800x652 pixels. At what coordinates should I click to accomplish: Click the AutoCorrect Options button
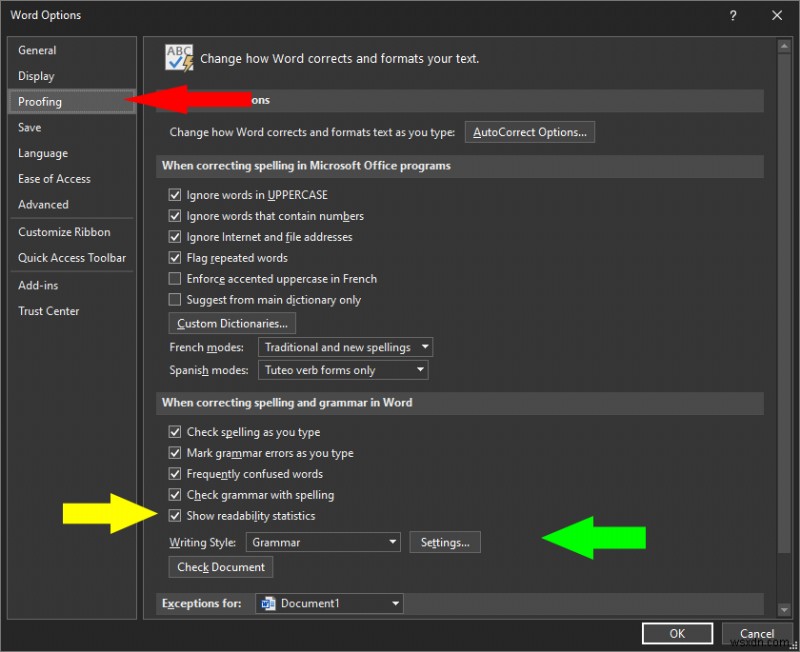click(x=529, y=131)
